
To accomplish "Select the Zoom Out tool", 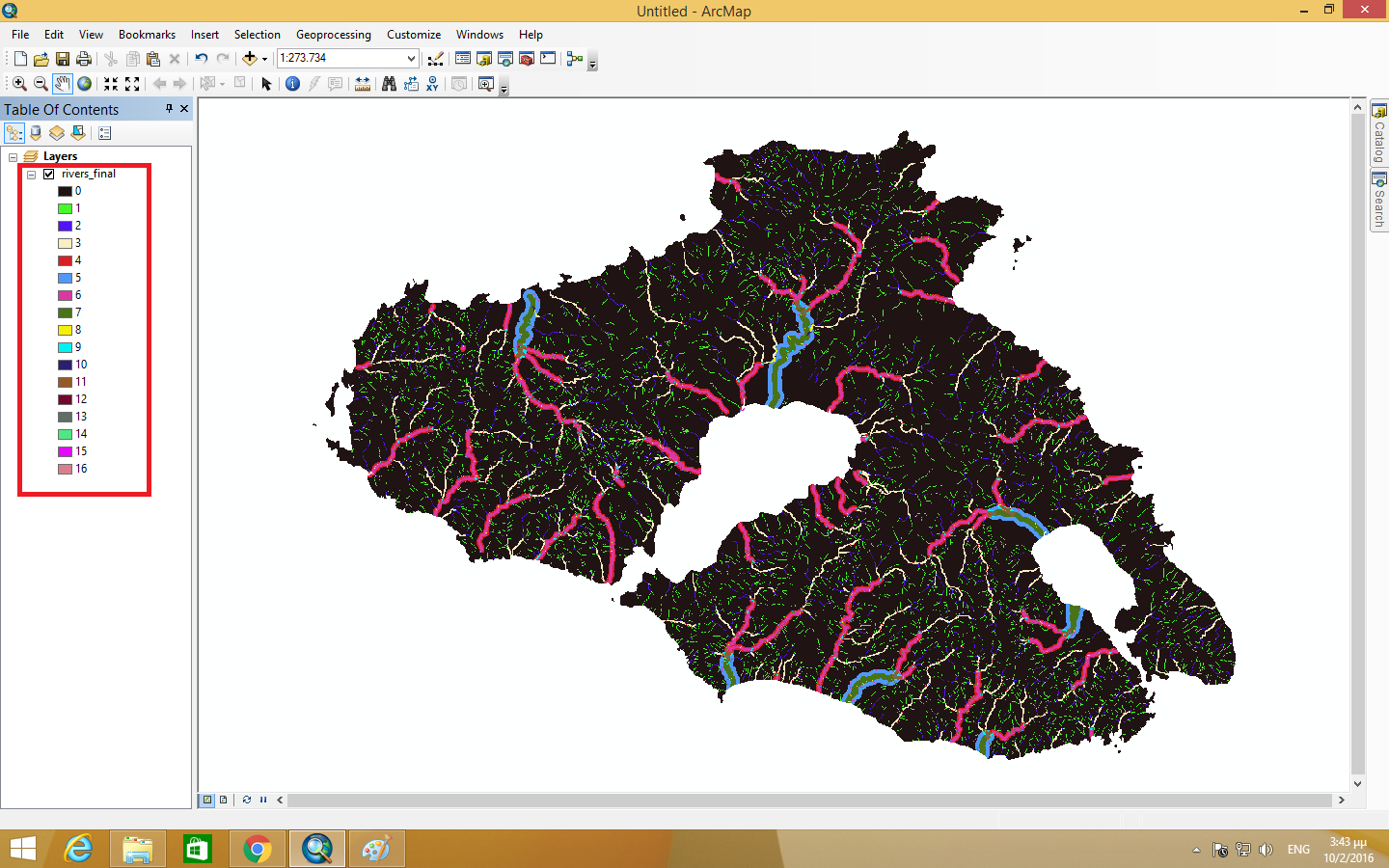I will point(41,84).
